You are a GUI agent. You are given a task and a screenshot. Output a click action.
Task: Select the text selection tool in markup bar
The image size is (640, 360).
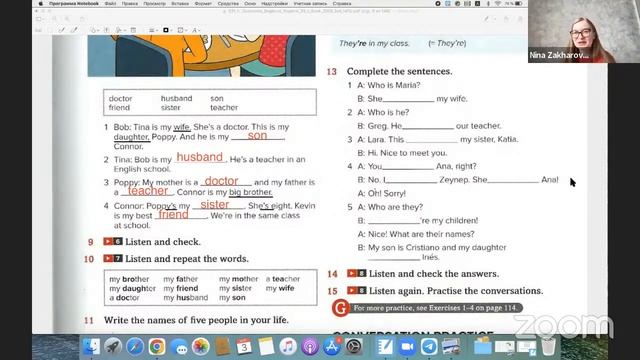[39, 30]
